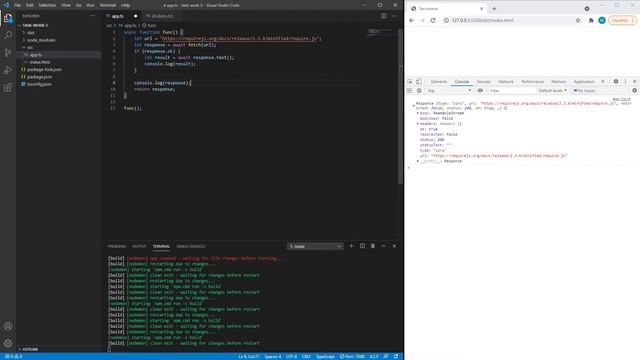This screenshot has height=360, width=640.
Task: Expand the dist folder in Explorer
Action: coord(31,33)
